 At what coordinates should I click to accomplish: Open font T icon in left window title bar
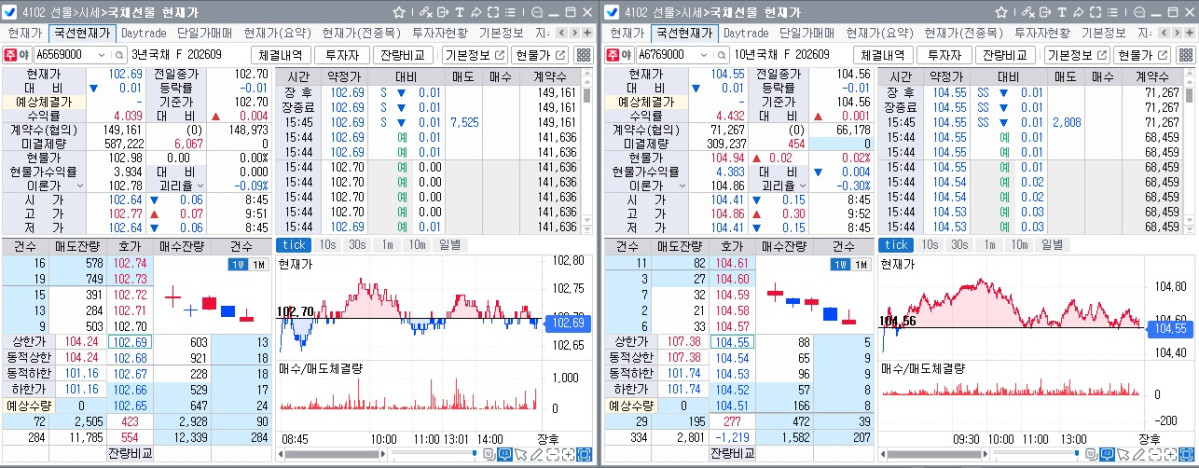coord(460,12)
